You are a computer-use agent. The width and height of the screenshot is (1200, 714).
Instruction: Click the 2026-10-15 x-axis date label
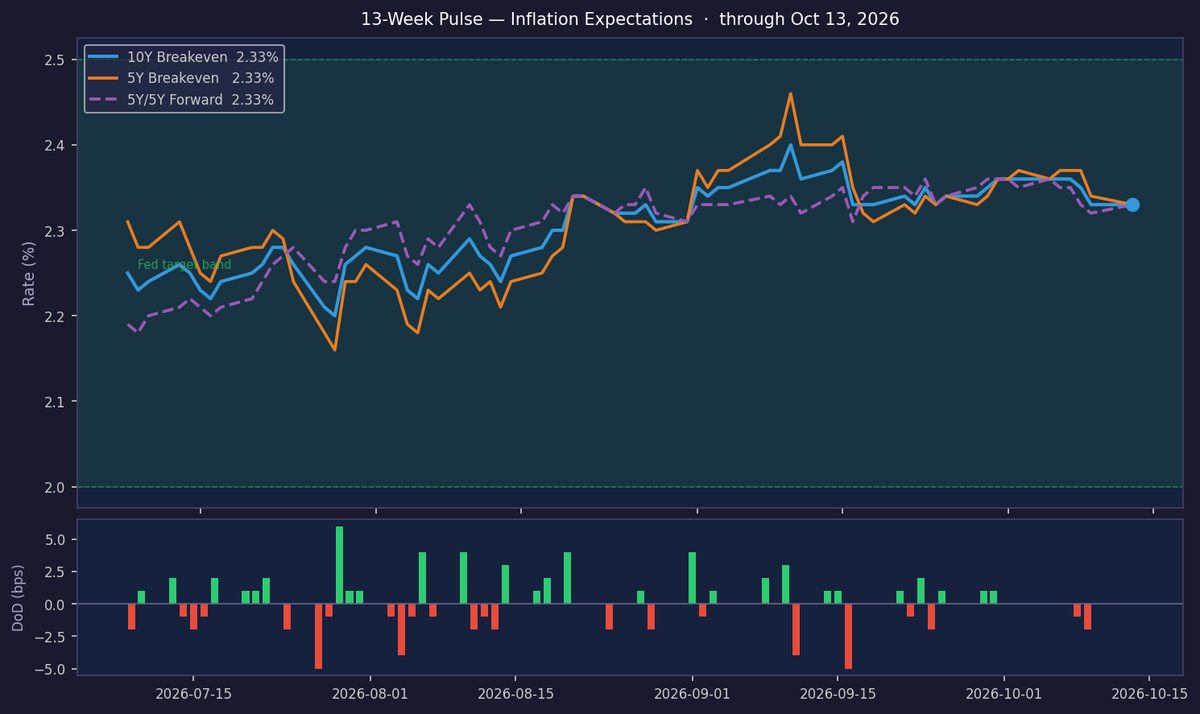click(x=1148, y=692)
